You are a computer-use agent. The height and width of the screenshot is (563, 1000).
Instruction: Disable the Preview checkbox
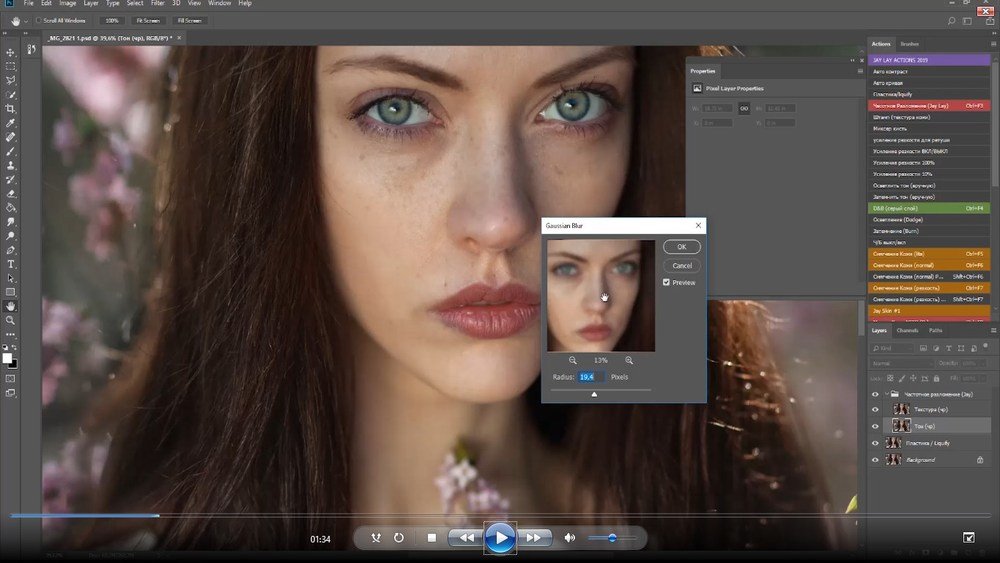[x=667, y=283]
